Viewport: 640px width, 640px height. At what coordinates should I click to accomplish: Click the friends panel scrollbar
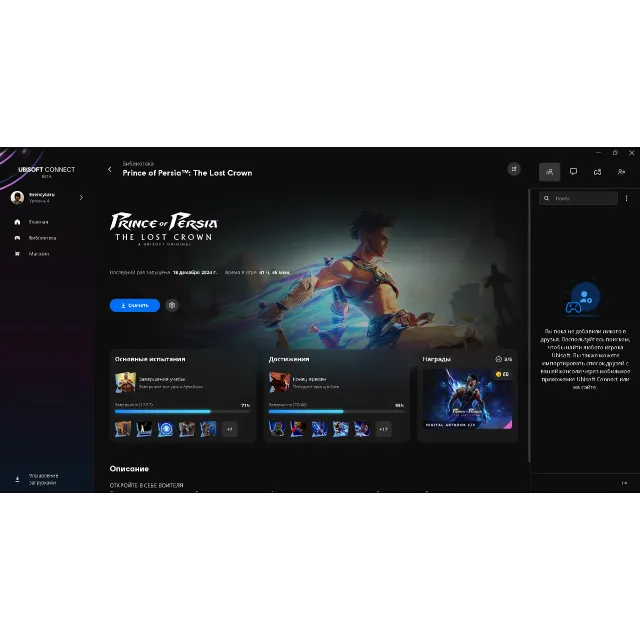point(529,325)
